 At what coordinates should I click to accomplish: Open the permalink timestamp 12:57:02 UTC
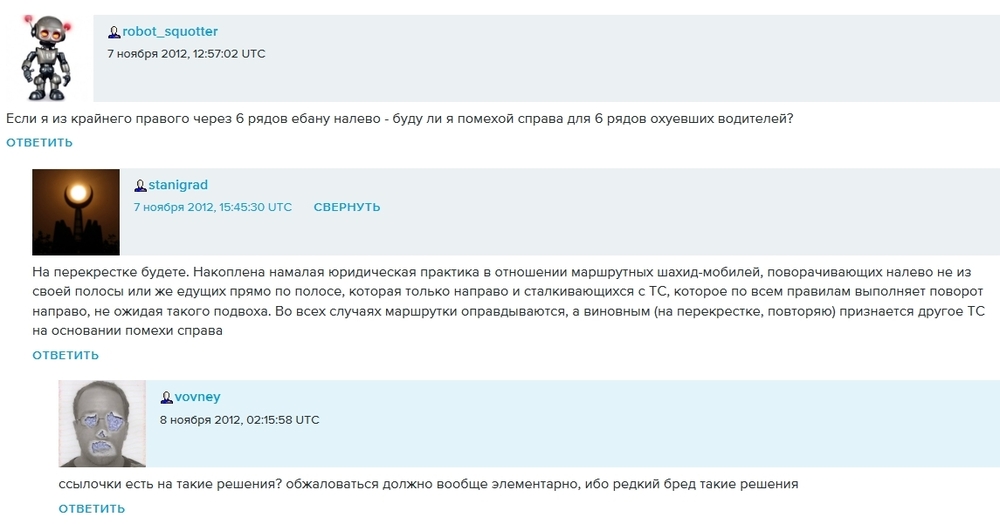pos(186,54)
